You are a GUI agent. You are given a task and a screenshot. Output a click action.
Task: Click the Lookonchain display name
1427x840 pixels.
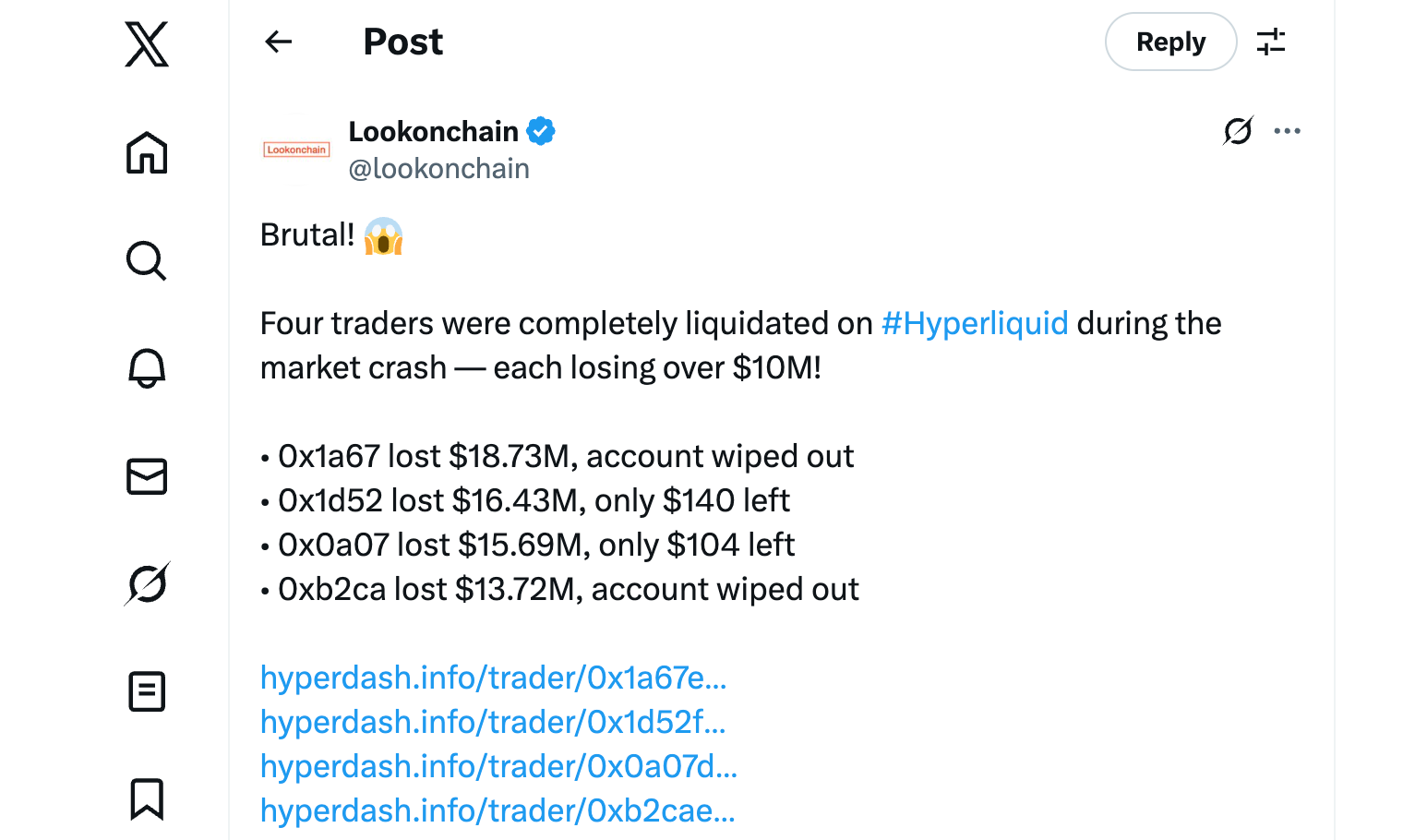point(433,131)
